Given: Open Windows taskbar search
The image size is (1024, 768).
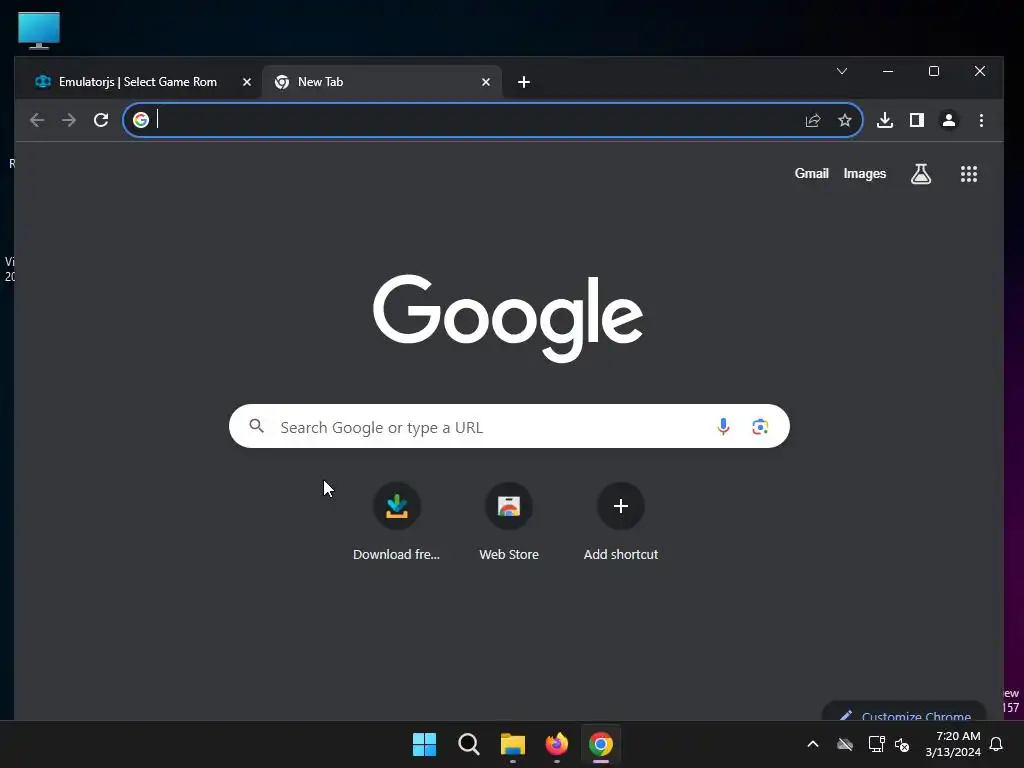Looking at the screenshot, I should 469,744.
